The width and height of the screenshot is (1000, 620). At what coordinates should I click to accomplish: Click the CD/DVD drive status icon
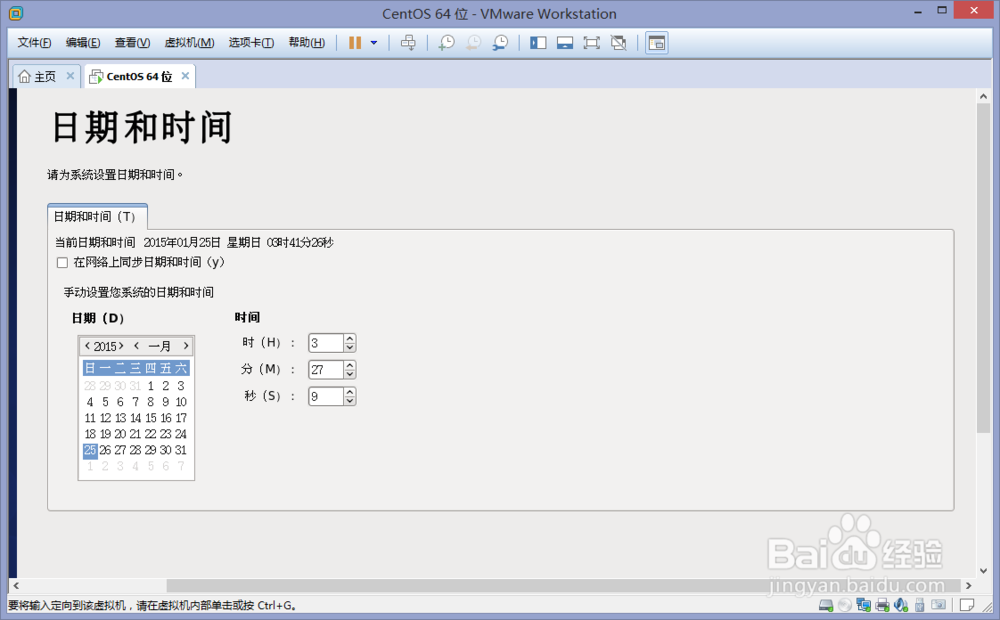pyautogui.click(x=844, y=605)
